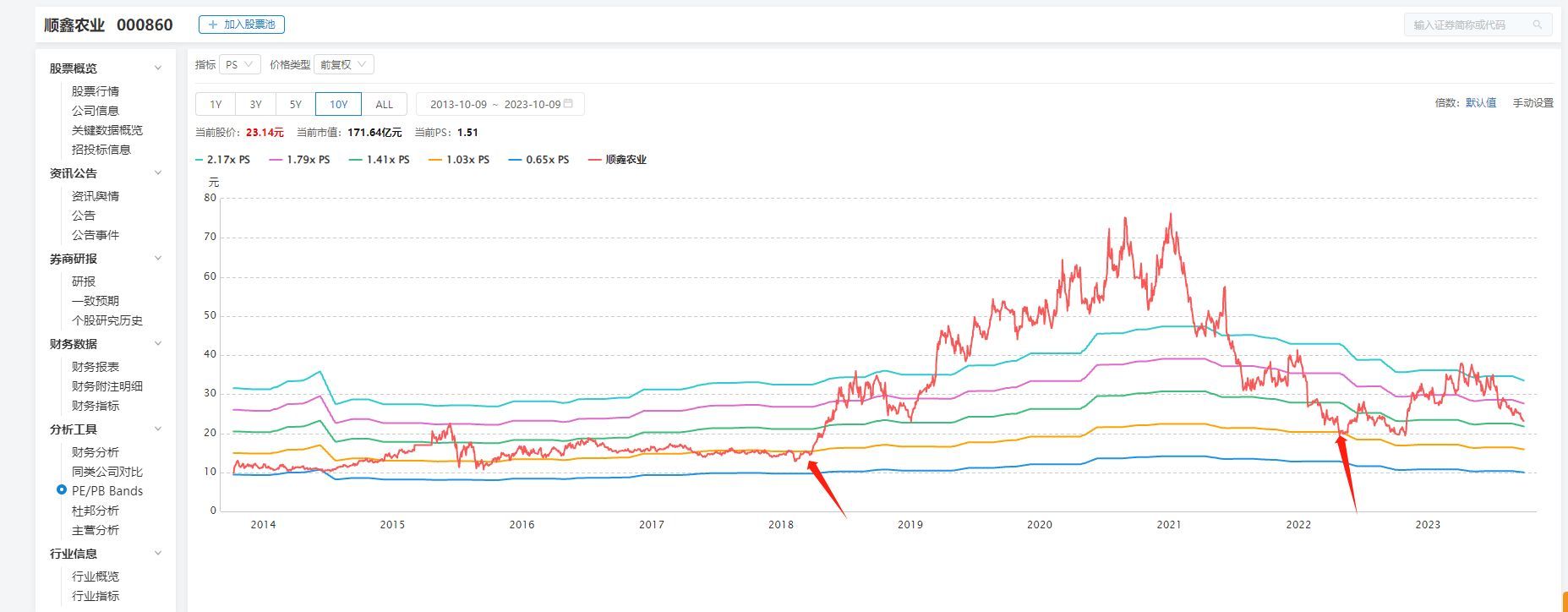Hide the 顺鑫农业 price line legend
This screenshot has height=612, width=1568.
[617, 160]
